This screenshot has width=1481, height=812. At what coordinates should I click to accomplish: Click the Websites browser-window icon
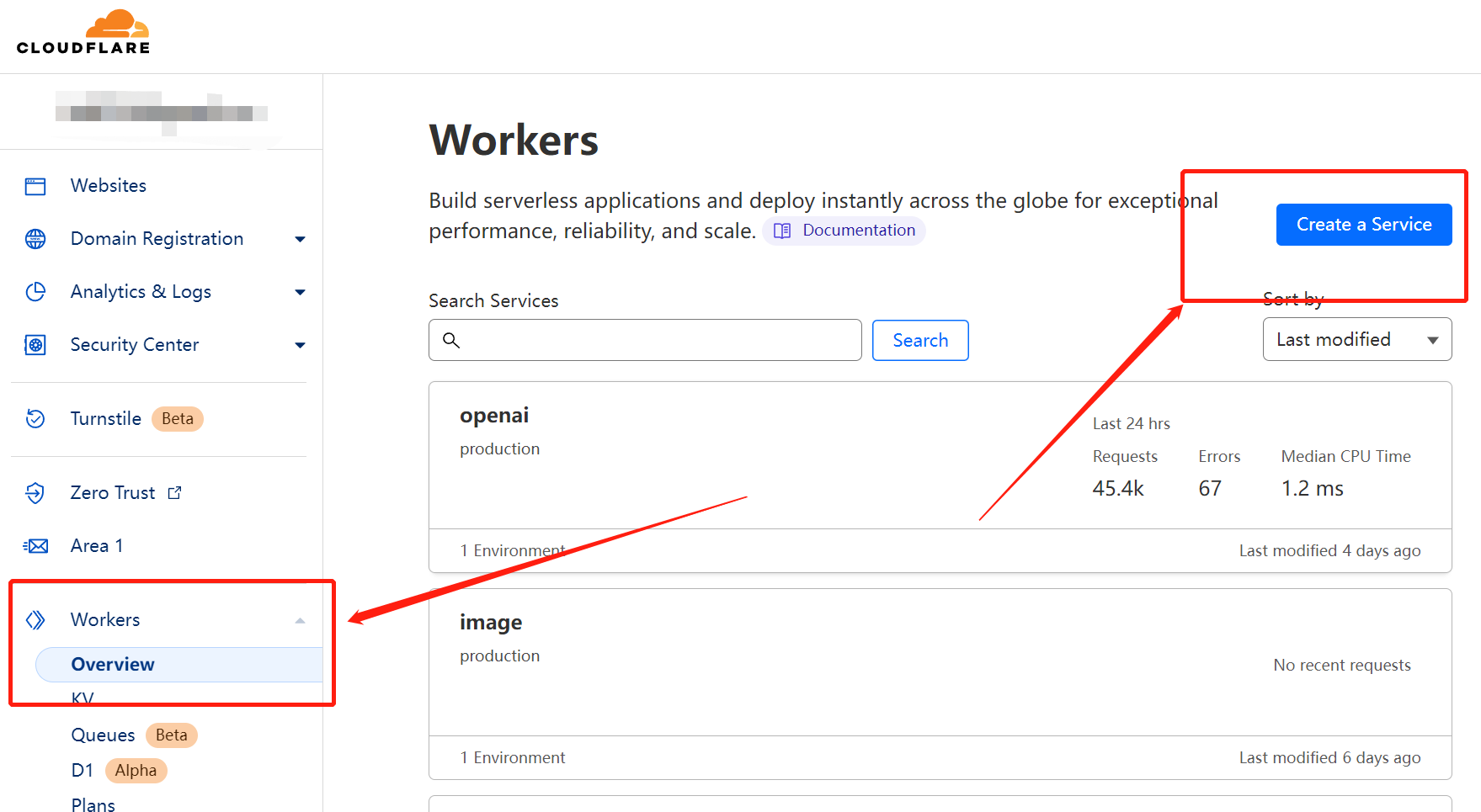click(x=35, y=186)
